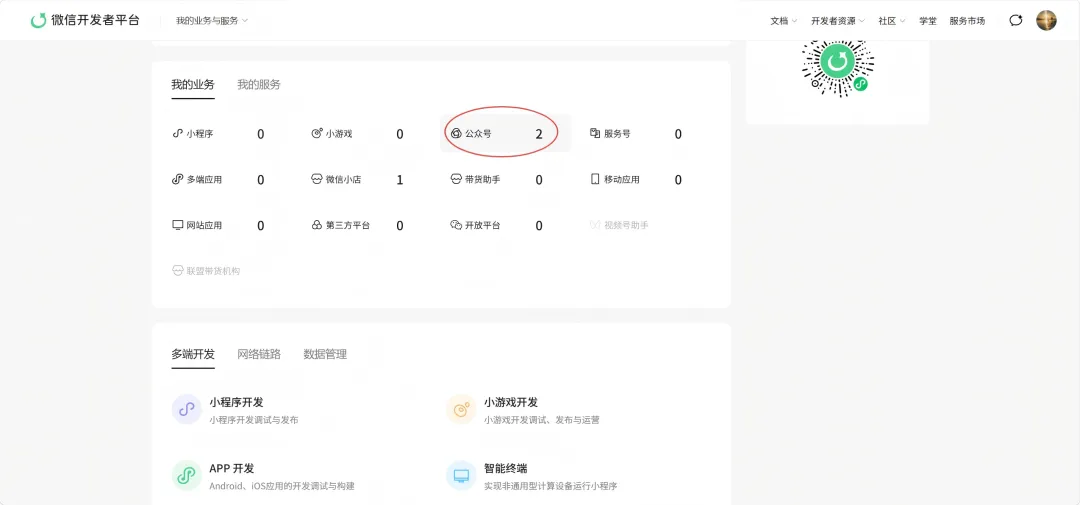Click the Android、iOS应用的开发调试与构建 description
The height and width of the screenshot is (505, 1080).
[282, 486]
